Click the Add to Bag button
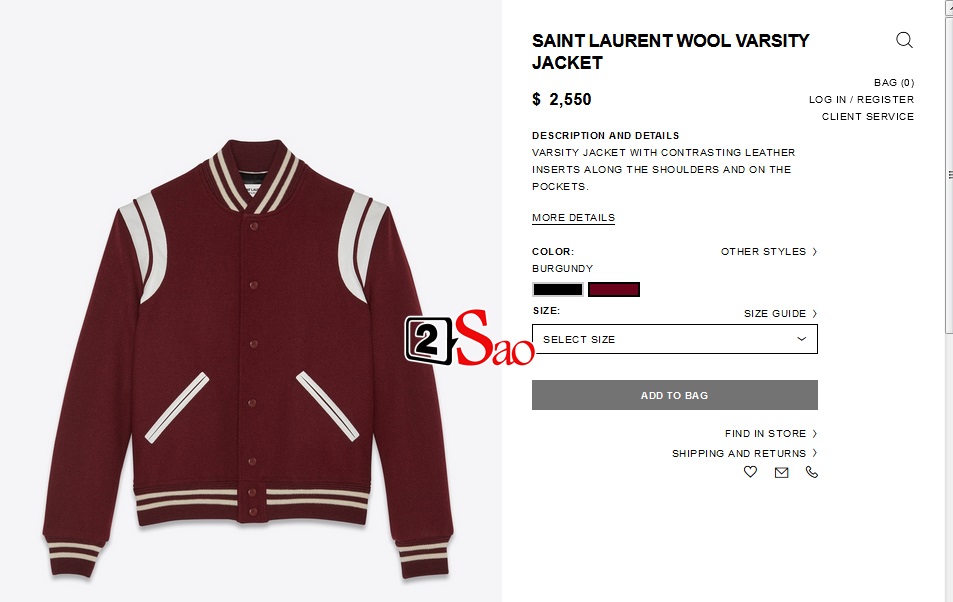953x602 pixels. [x=675, y=395]
